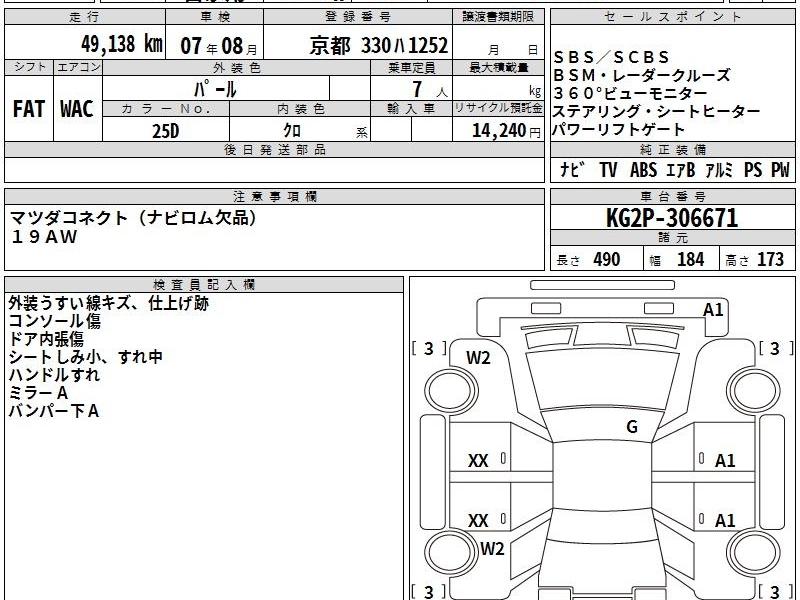
Task: Select W2 mark beside the lower-left wheel
Action: click(x=492, y=549)
